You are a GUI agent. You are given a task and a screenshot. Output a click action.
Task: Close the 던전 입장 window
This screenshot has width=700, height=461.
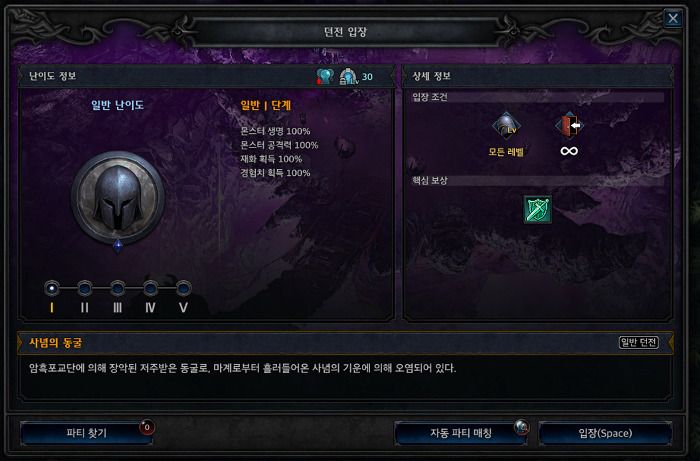point(673,18)
